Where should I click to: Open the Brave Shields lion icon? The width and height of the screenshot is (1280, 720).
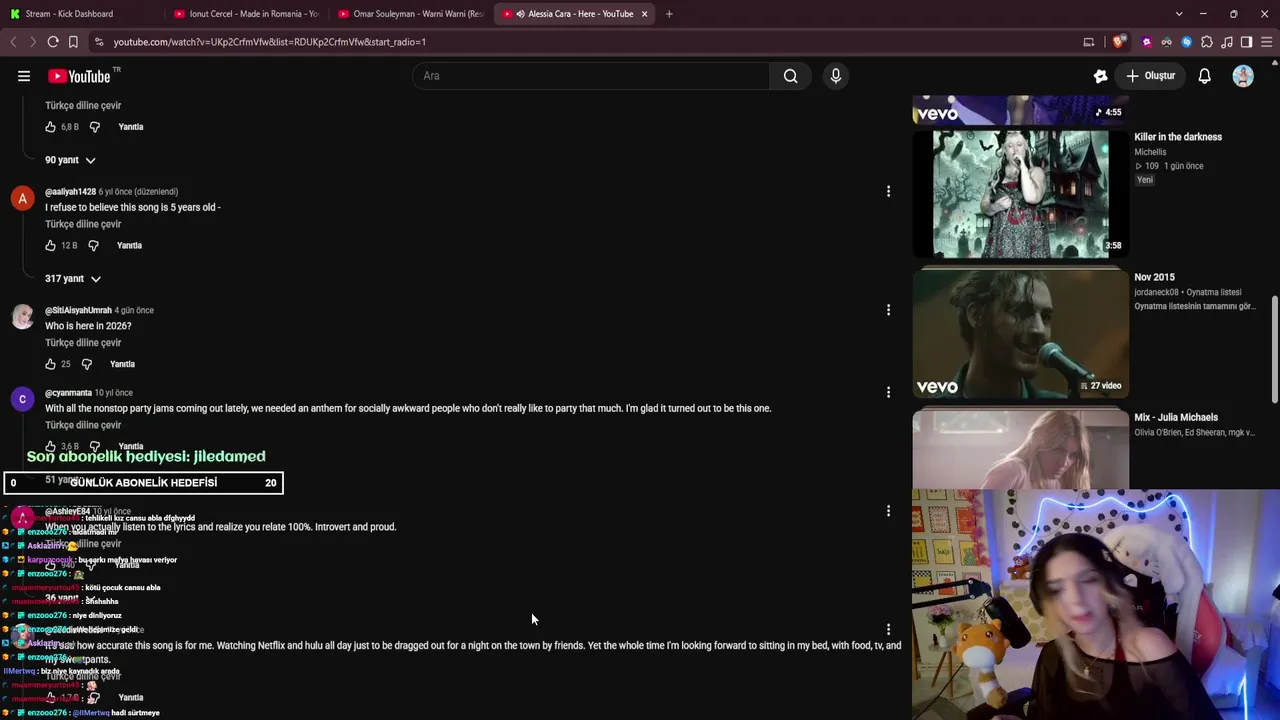[1118, 42]
